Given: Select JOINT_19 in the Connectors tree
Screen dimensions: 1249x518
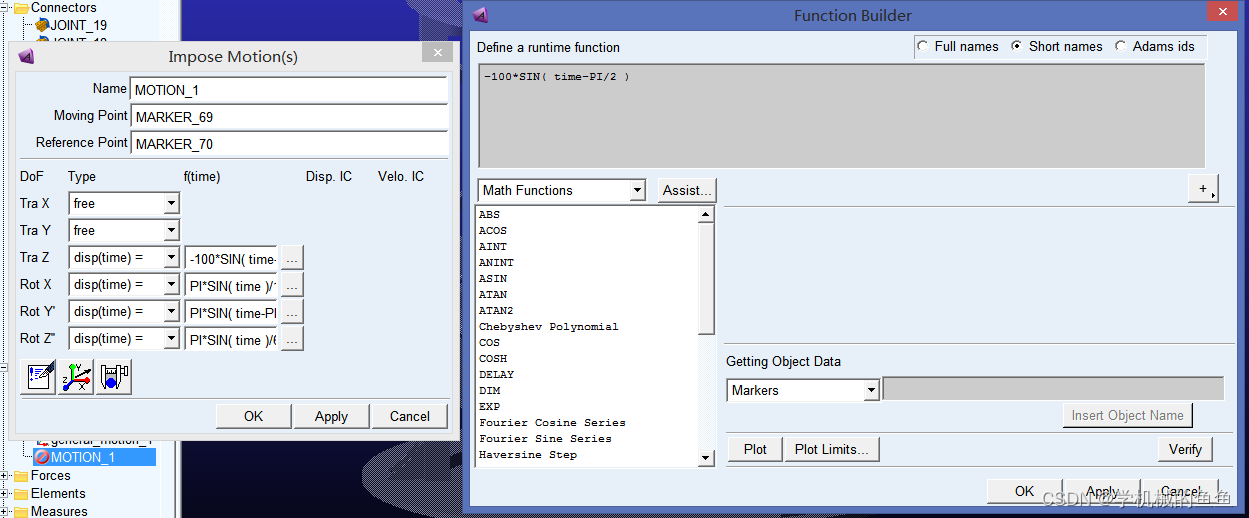Looking at the screenshot, I should pos(78,25).
